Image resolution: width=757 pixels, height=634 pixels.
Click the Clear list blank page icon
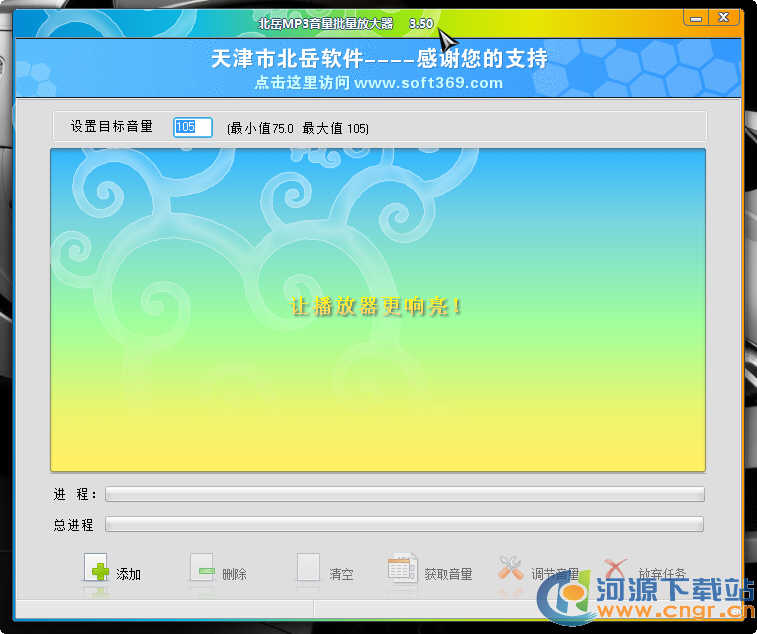point(308,567)
